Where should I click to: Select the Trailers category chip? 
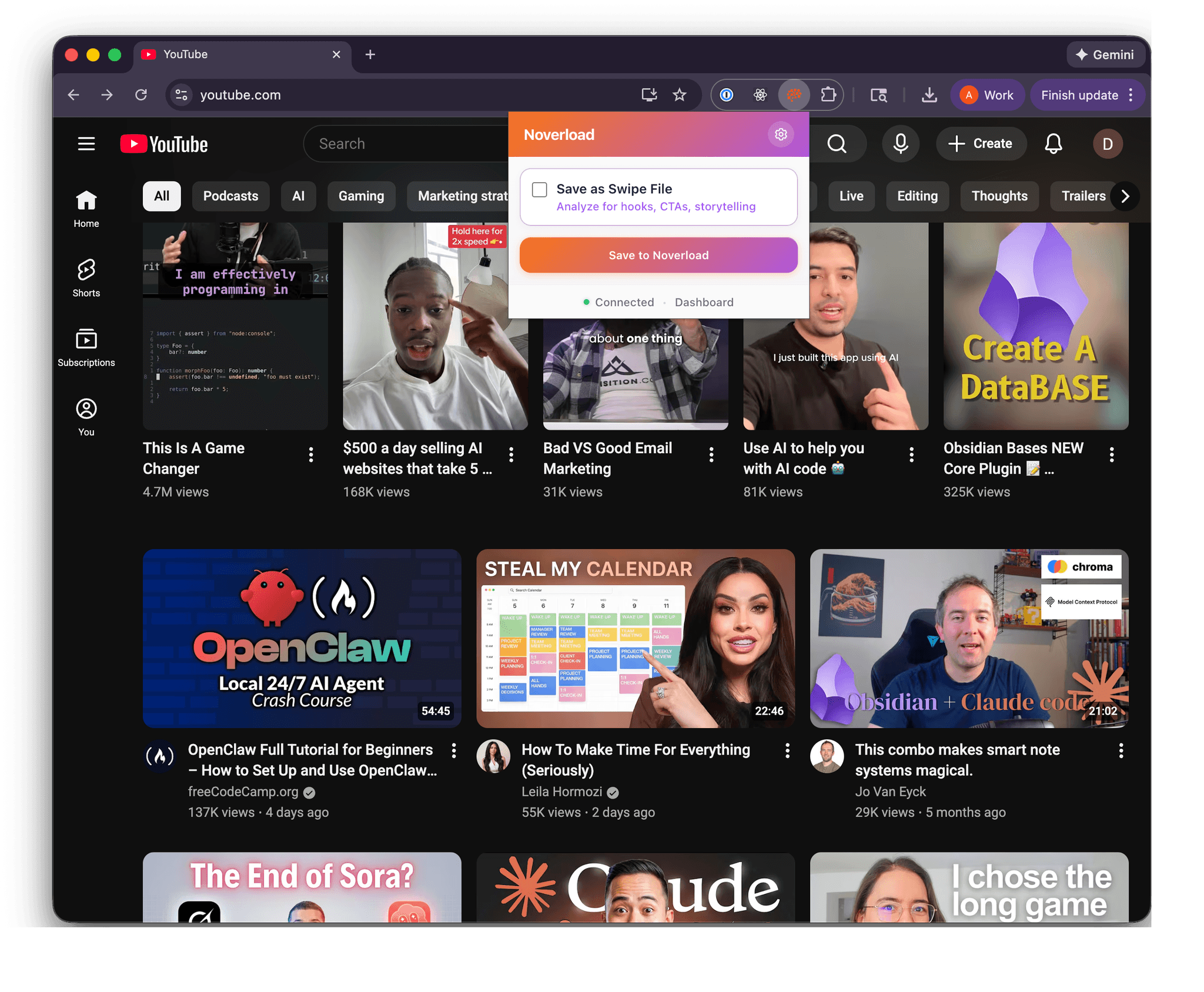coord(1083,196)
